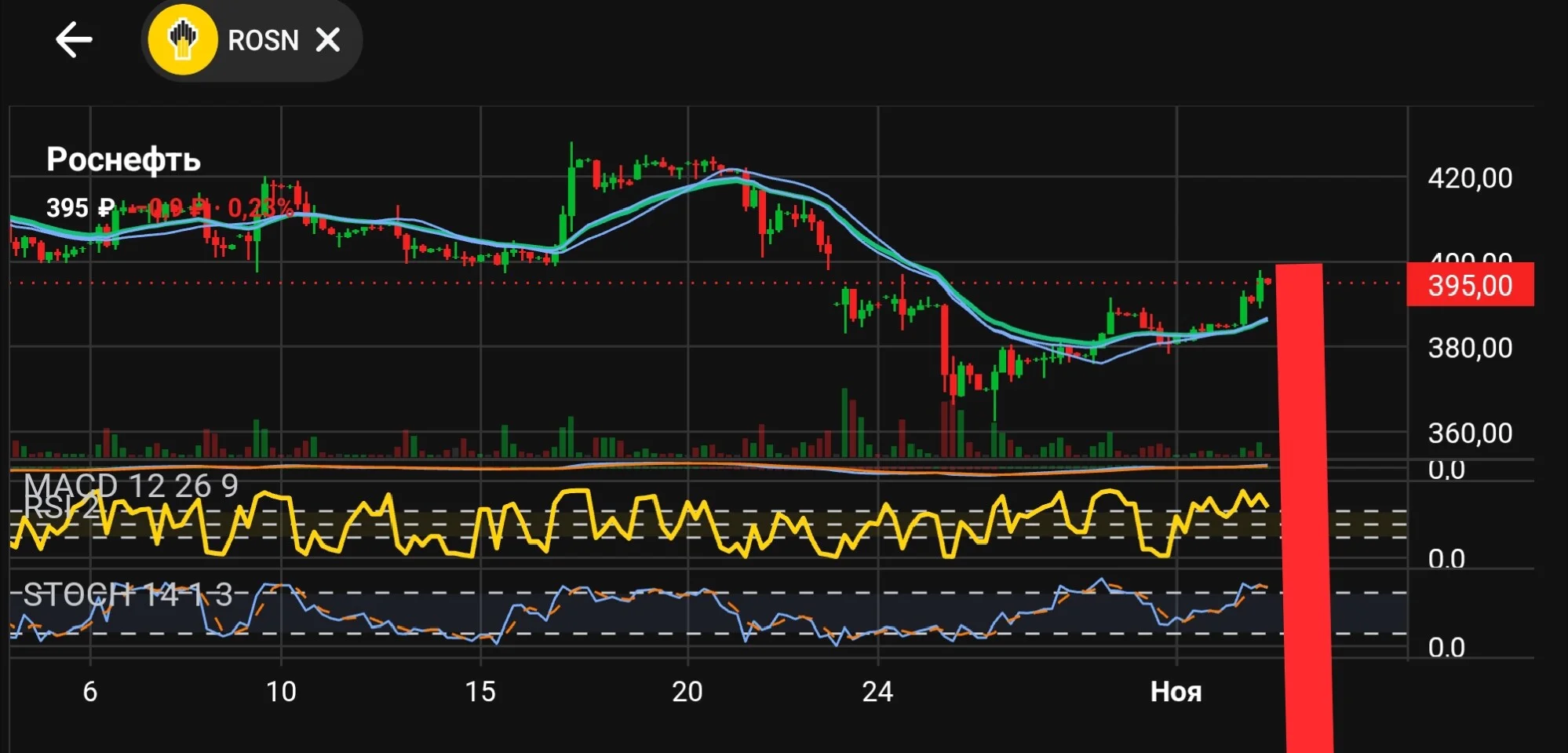Open the MACD 12 26 9 indicator label
Screen dimensions: 1568x753
point(131,485)
